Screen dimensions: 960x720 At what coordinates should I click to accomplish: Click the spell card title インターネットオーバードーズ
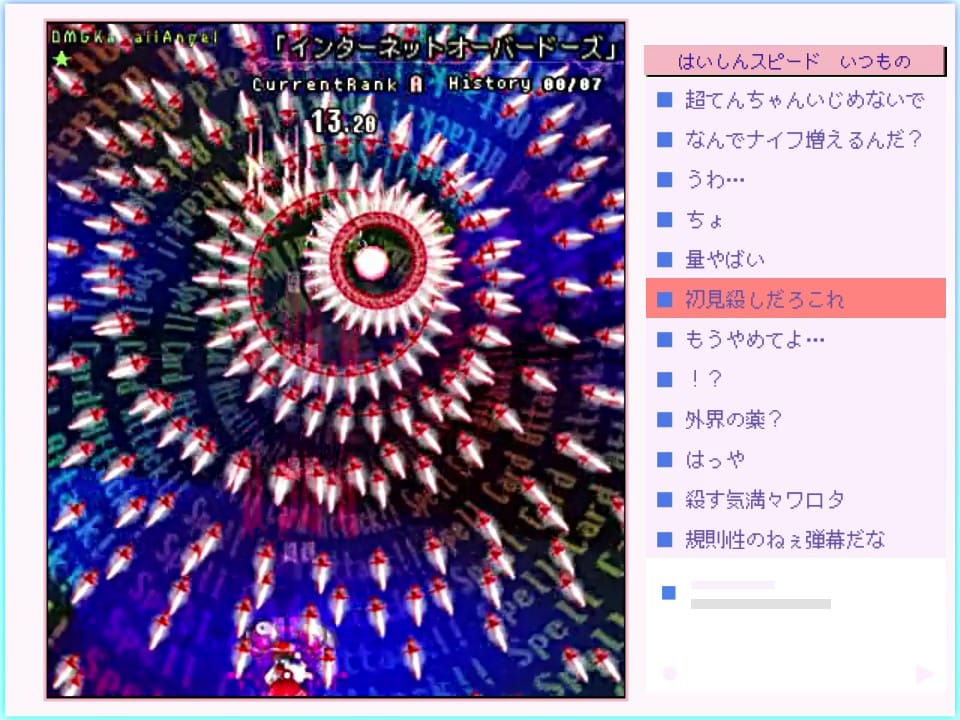point(445,48)
